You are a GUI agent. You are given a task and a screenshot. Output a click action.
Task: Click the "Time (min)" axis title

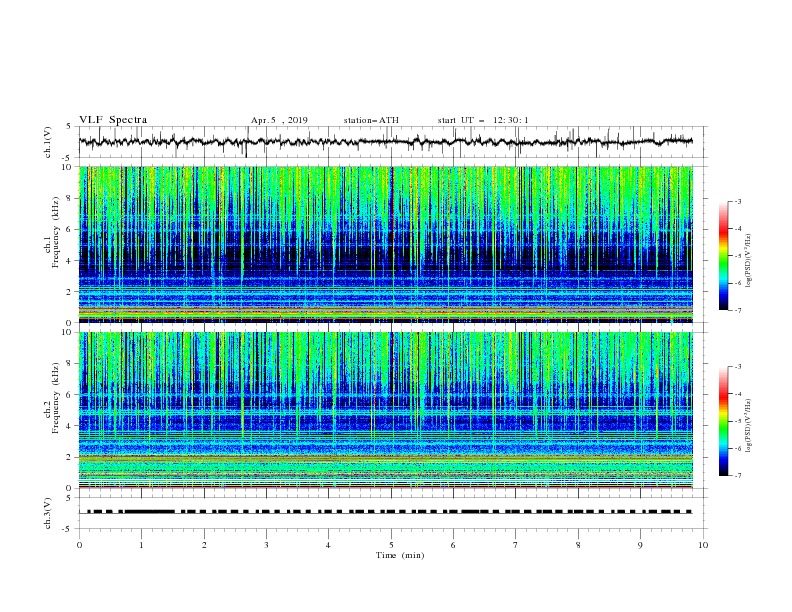[400, 555]
